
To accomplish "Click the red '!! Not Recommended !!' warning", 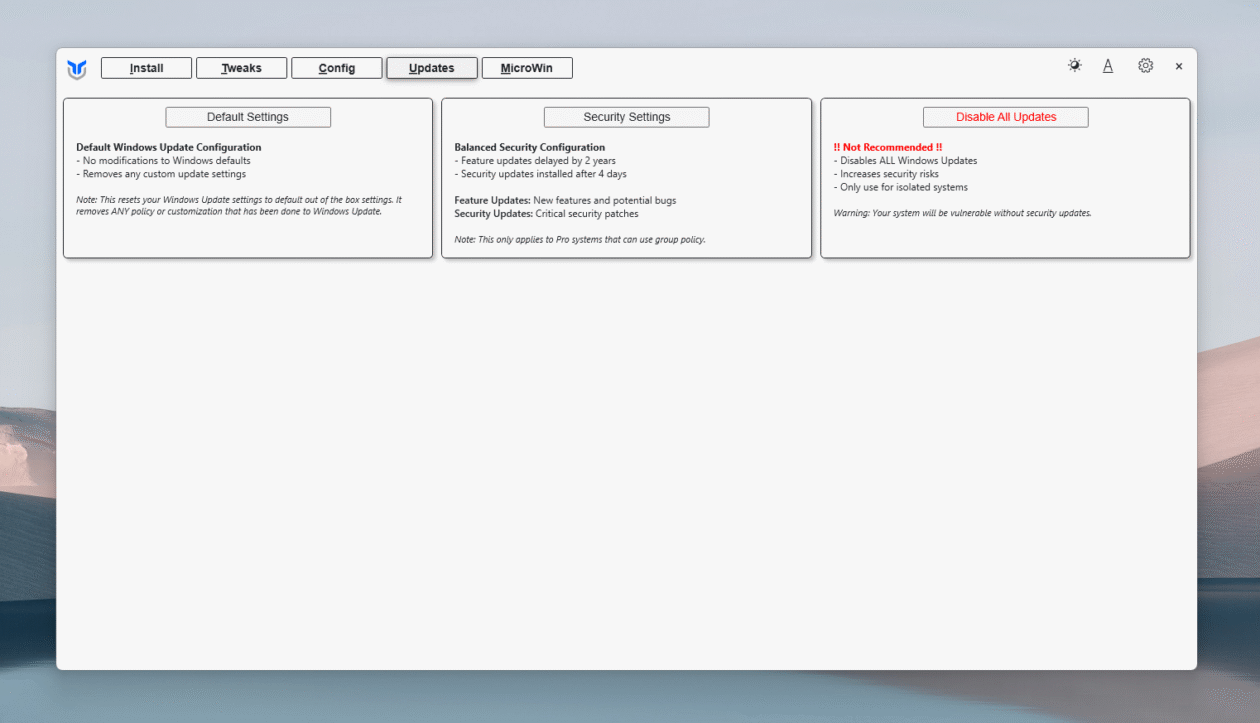I will coord(887,147).
